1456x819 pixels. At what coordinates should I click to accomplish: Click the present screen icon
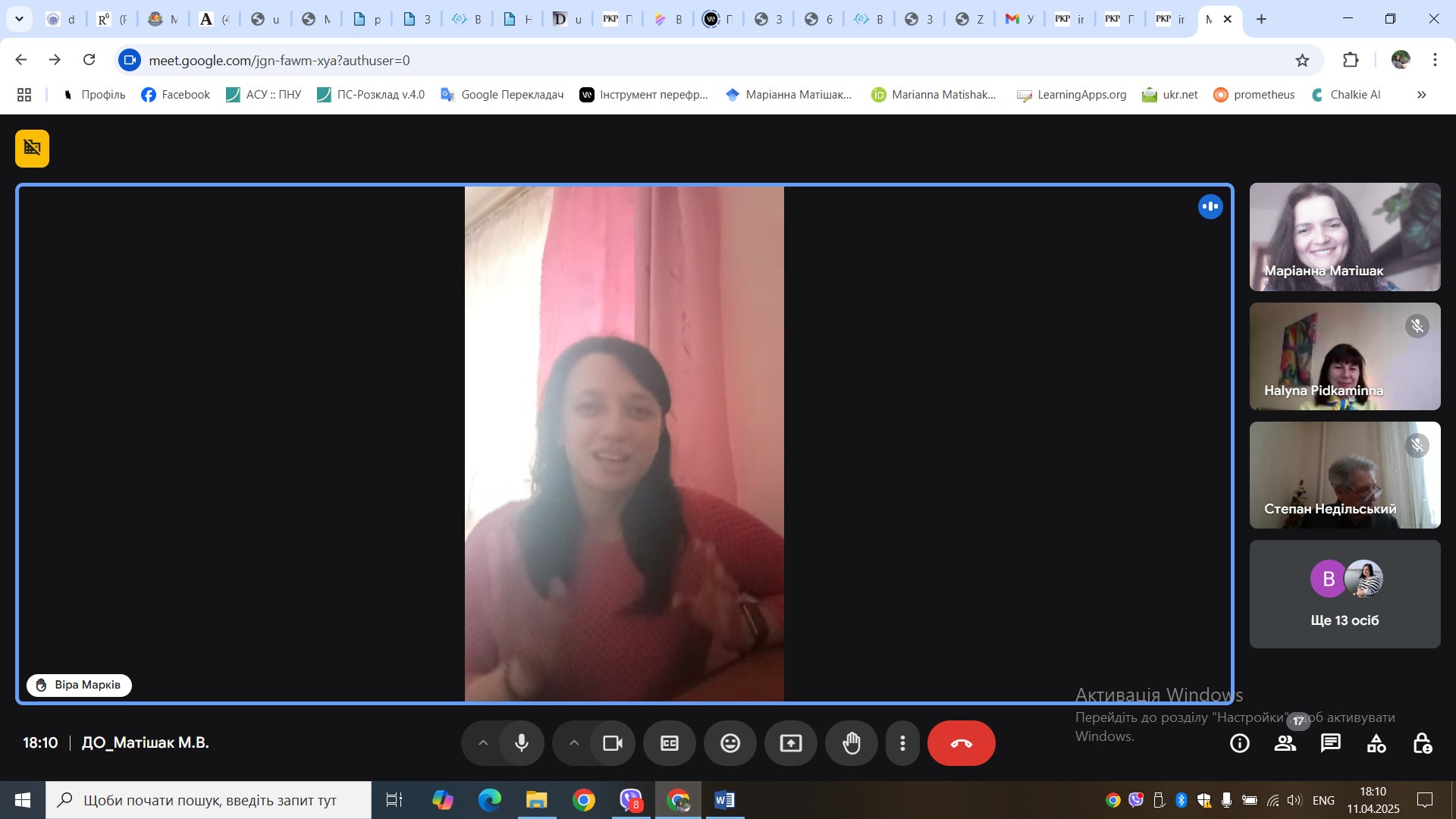(790, 743)
